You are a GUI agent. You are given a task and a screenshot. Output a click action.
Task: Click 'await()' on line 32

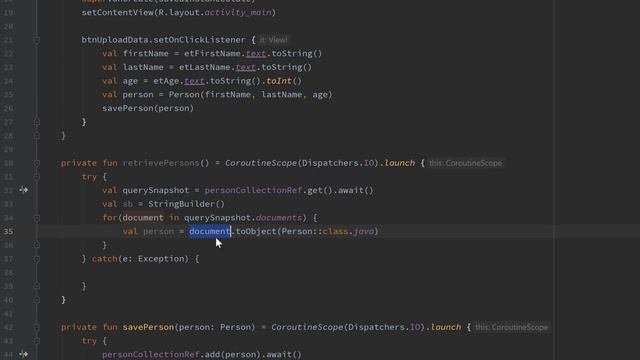click(x=355, y=191)
